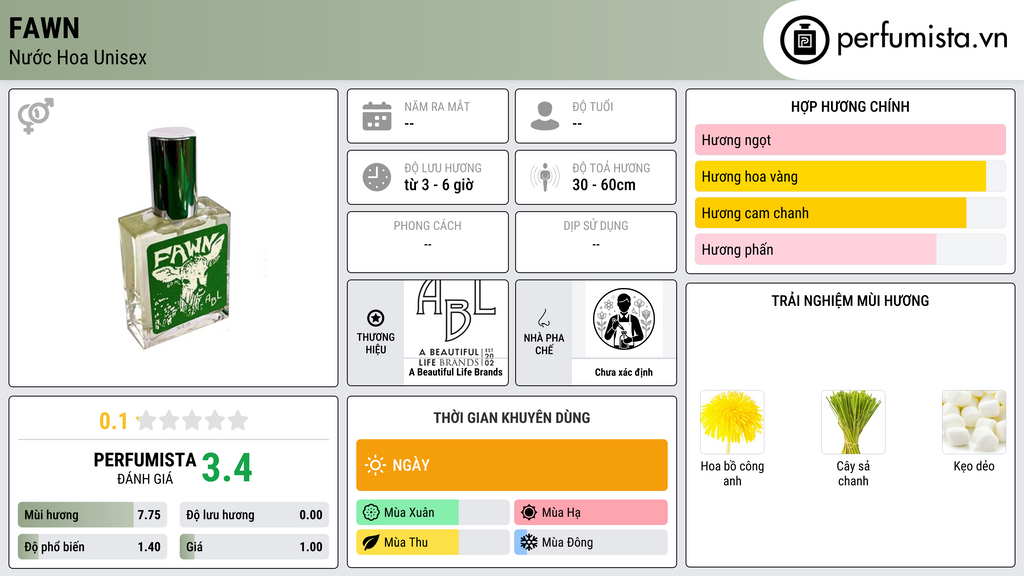Click the Perfumista đánh giá label
Viewport: 1024px width, 576px height.
pos(144,468)
